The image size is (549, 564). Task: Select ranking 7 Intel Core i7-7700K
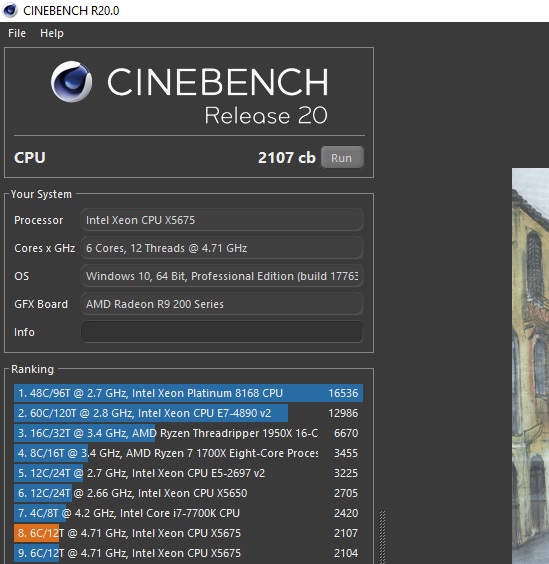coord(188,513)
